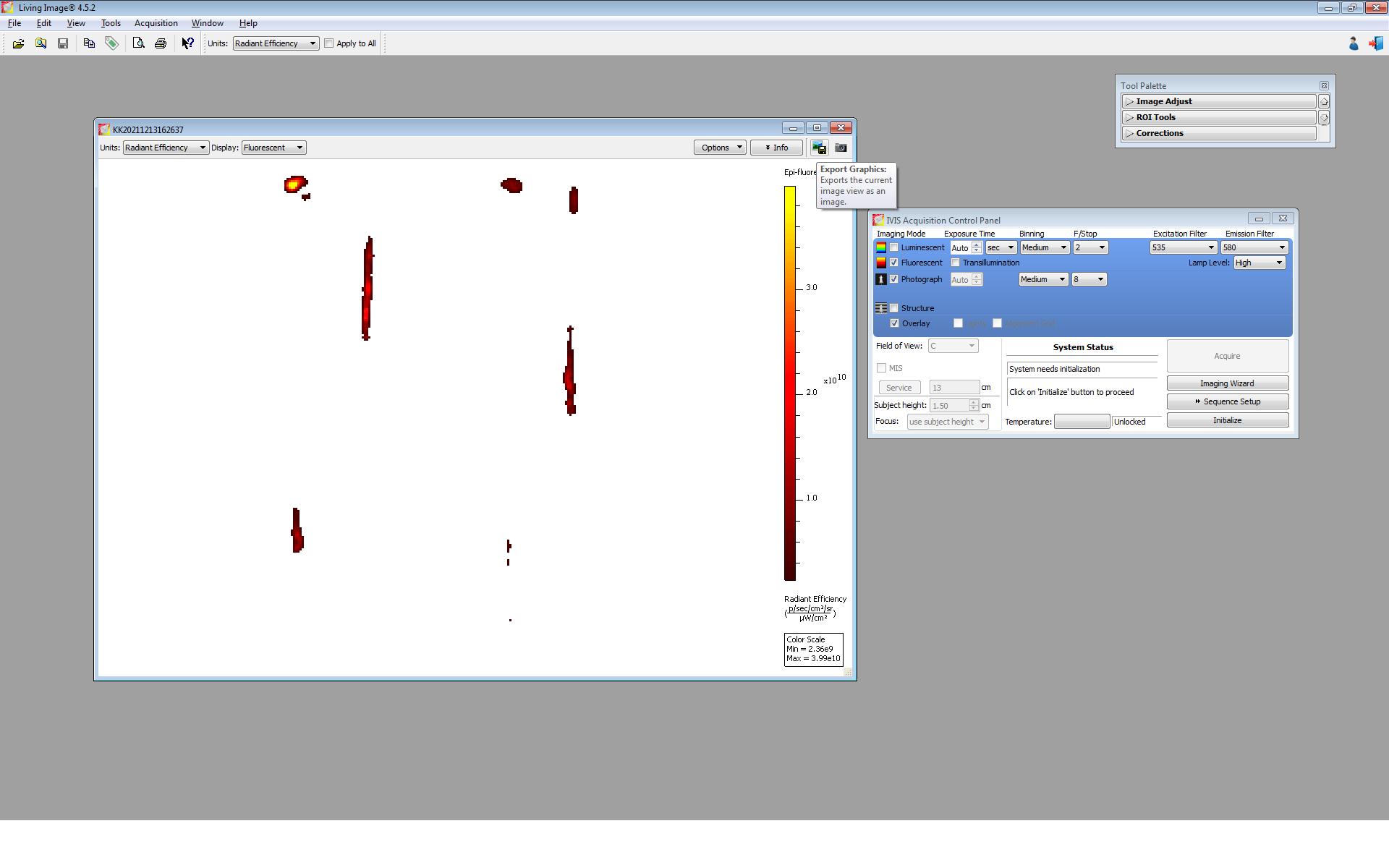This screenshot has height=868, width=1389.
Task: Open Print Preview icon
Action: point(138,43)
